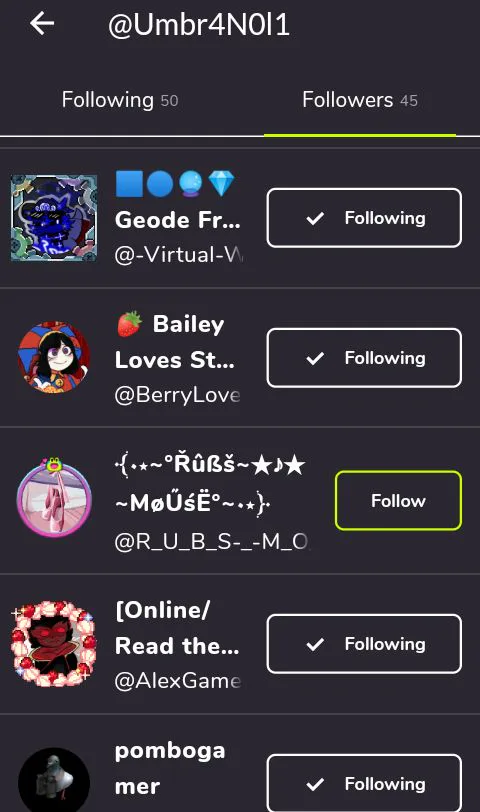Tap the back arrow icon
This screenshot has height=812, width=480.
click(x=42, y=24)
